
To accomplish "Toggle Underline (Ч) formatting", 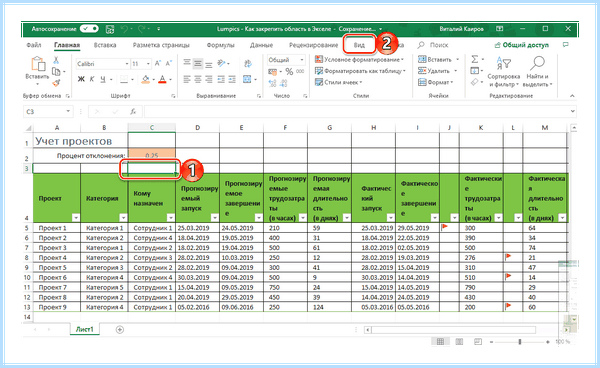I will click(x=103, y=79).
